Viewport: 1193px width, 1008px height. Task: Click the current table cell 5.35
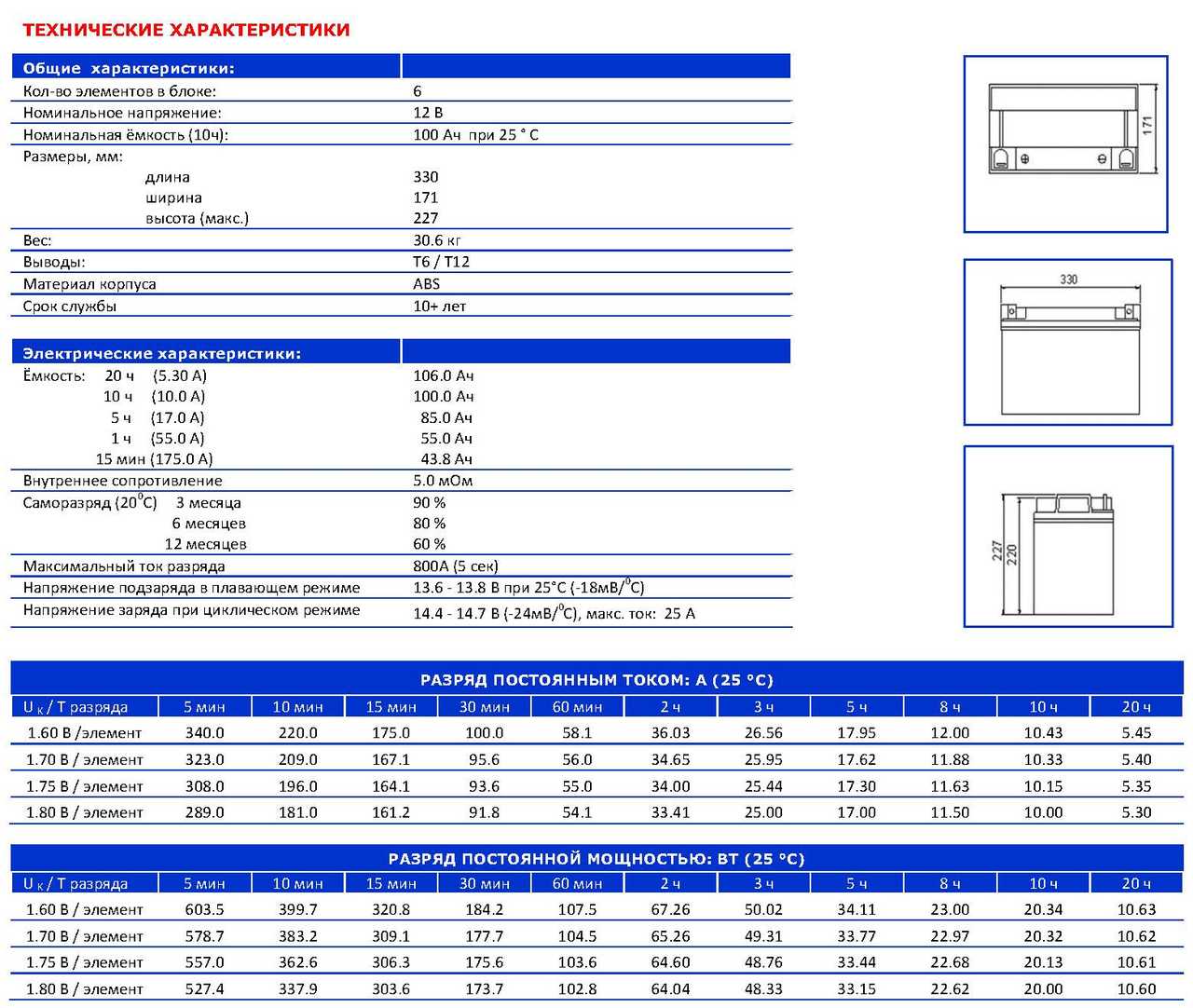click(1136, 786)
